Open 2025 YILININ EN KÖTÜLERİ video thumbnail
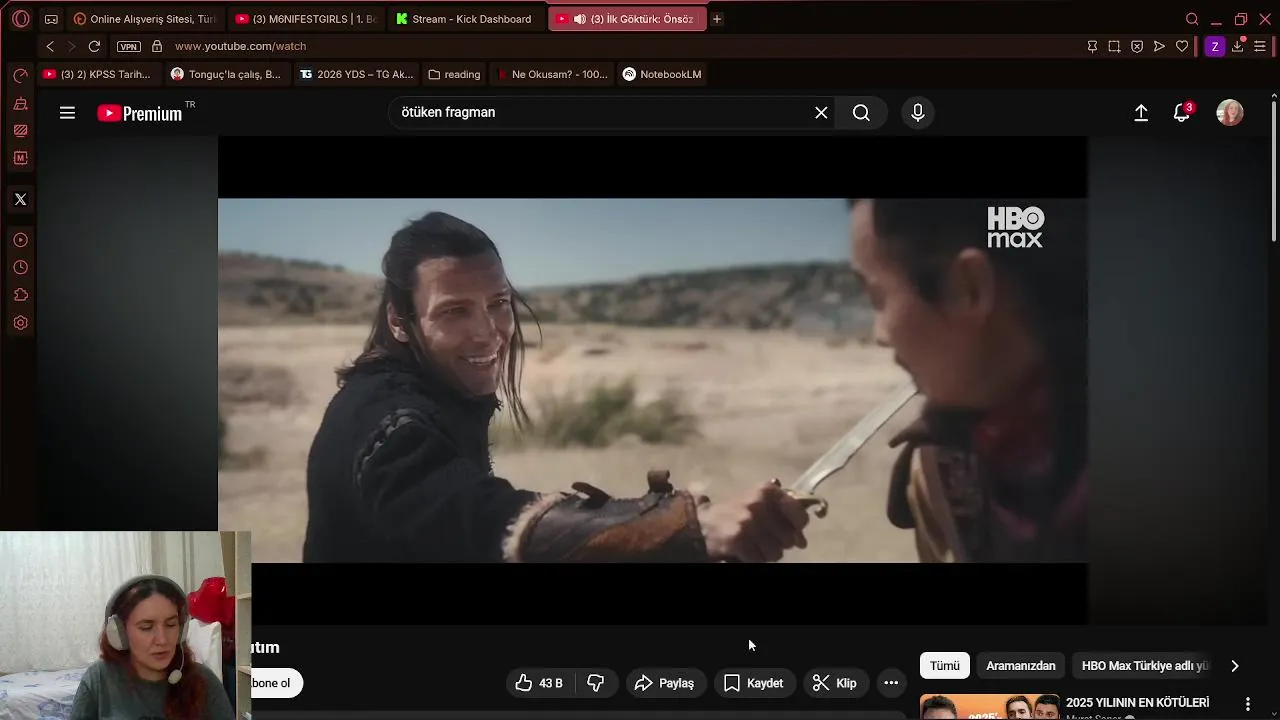 (x=990, y=707)
